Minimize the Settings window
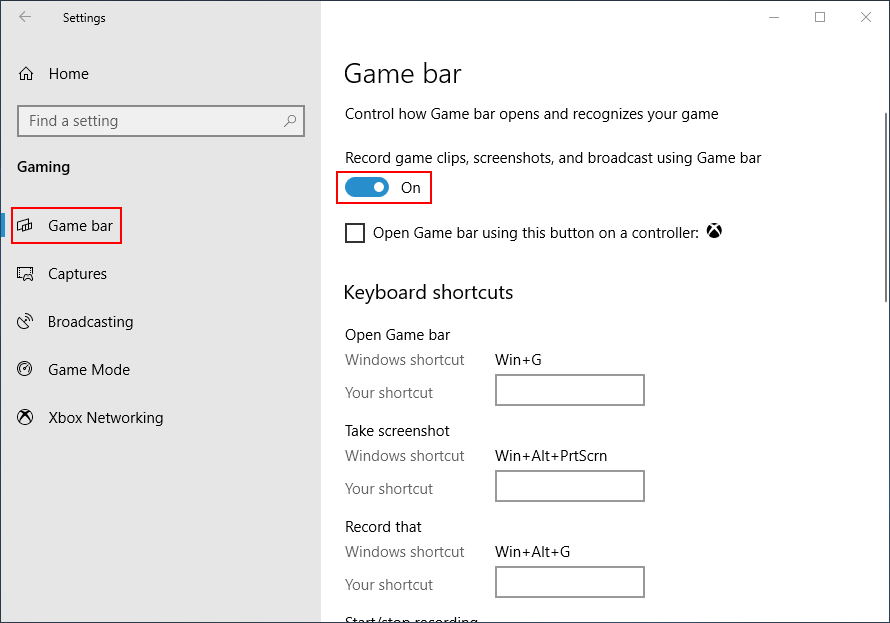Image resolution: width=890 pixels, height=623 pixels. tap(774, 17)
